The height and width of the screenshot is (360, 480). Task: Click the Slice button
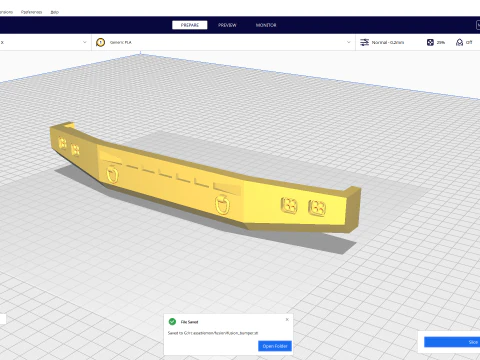tap(452, 342)
